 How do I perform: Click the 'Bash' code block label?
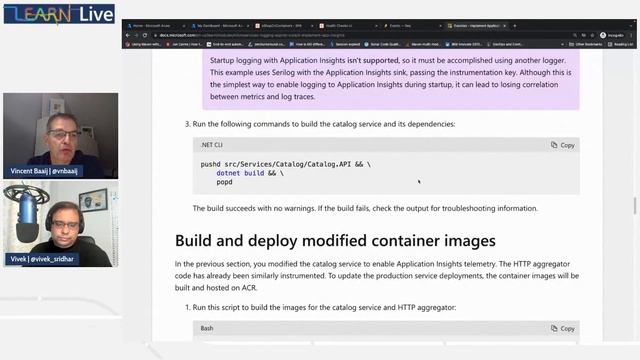(x=207, y=328)
